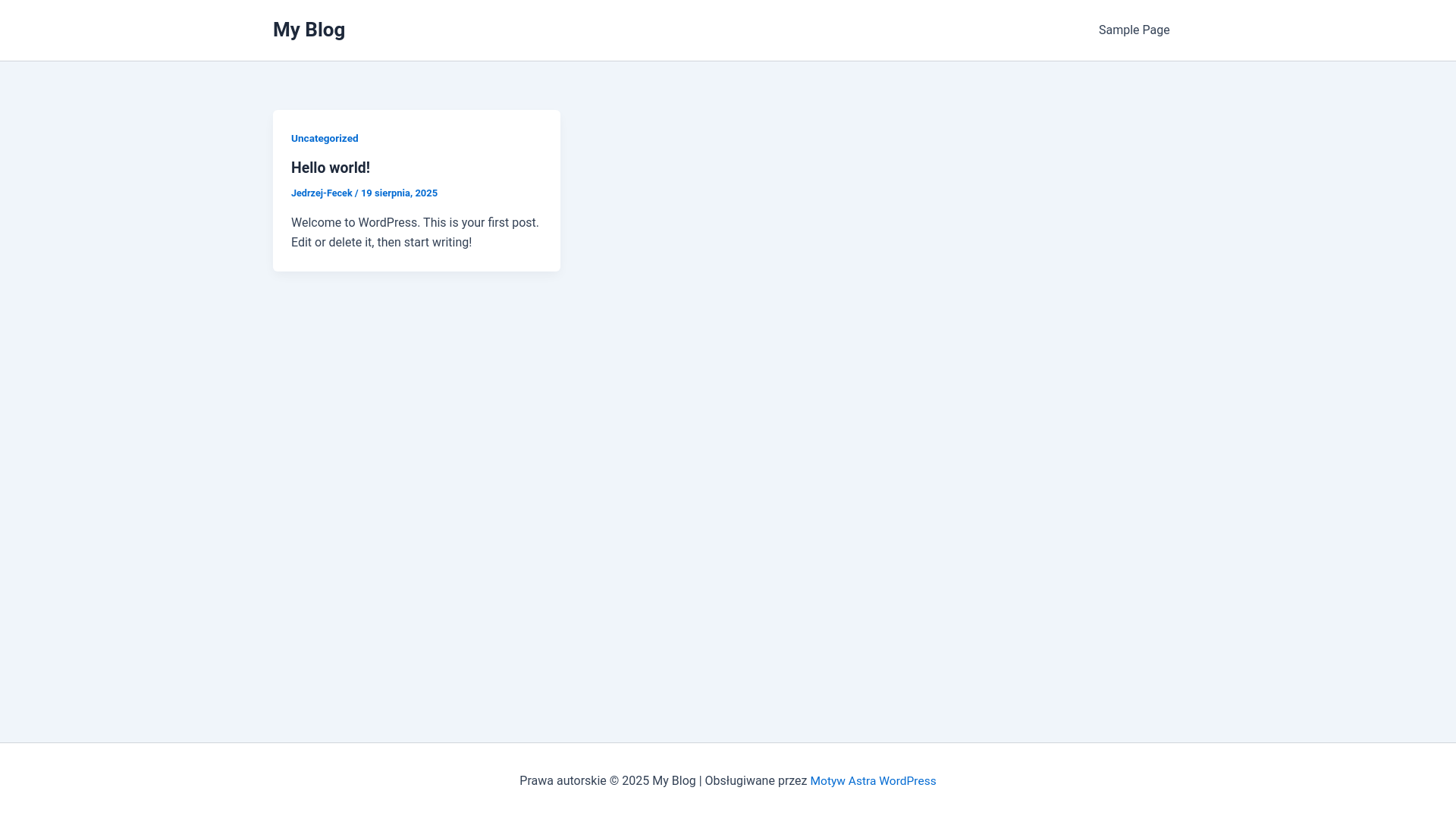Image resolution: width=1456 pixels, height=819 pixels.
Task: Open the Motyw Astra WordPress footer link
Action: tap(873, 781)
